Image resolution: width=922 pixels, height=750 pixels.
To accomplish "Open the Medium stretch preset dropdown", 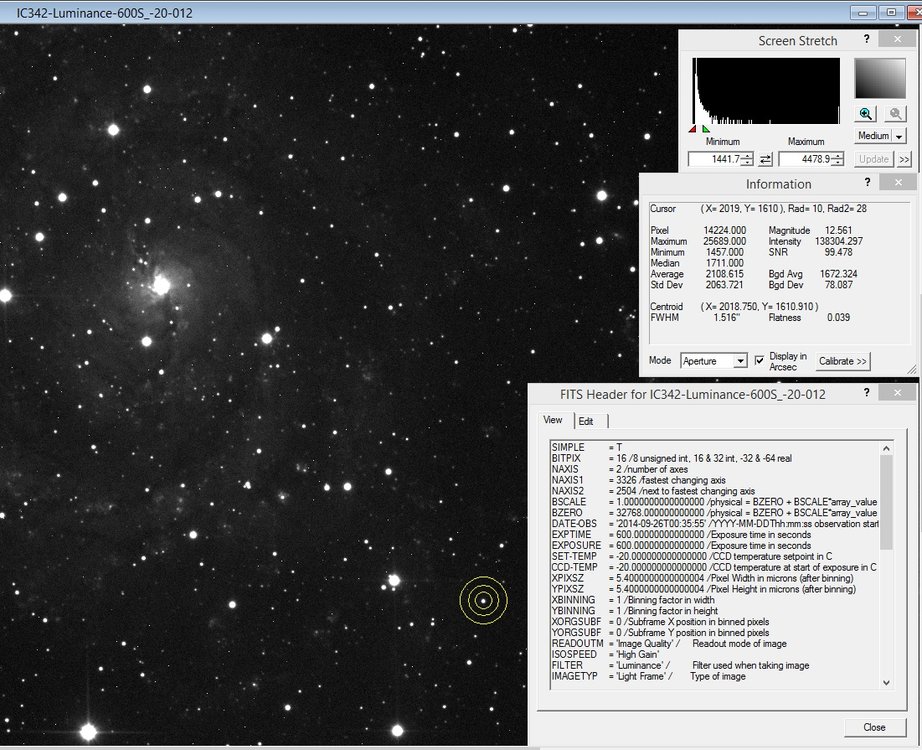I will [898, 136].
